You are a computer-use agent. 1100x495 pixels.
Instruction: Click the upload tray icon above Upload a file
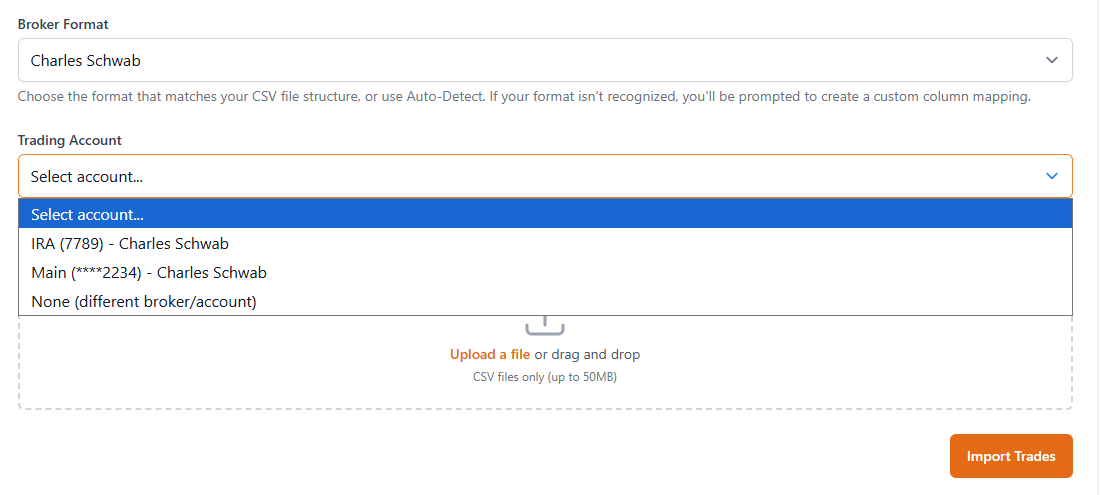pyautogui.click(x=545, y=326)
